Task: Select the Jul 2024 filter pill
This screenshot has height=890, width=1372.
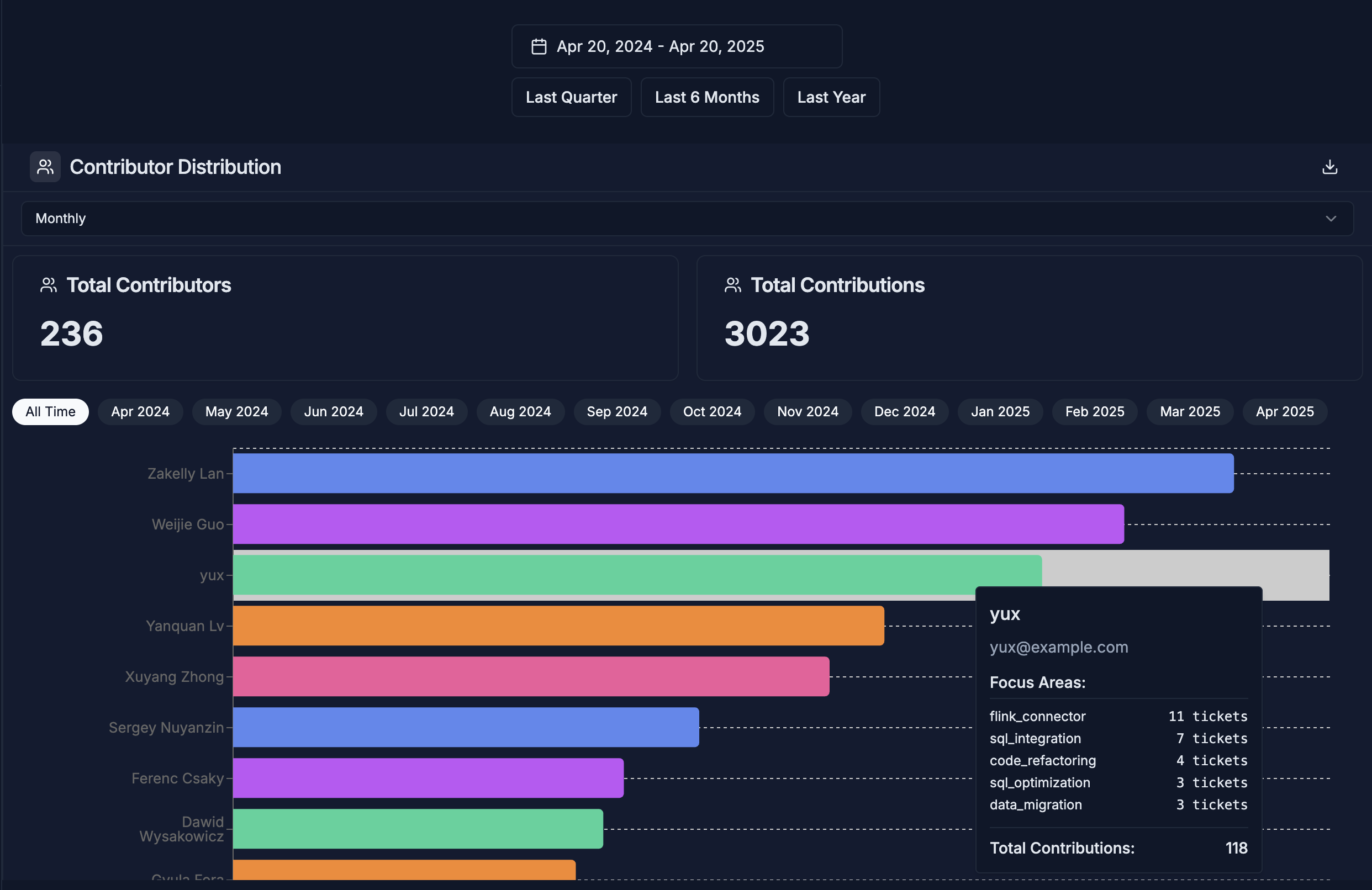Action: tap(426, 412)
